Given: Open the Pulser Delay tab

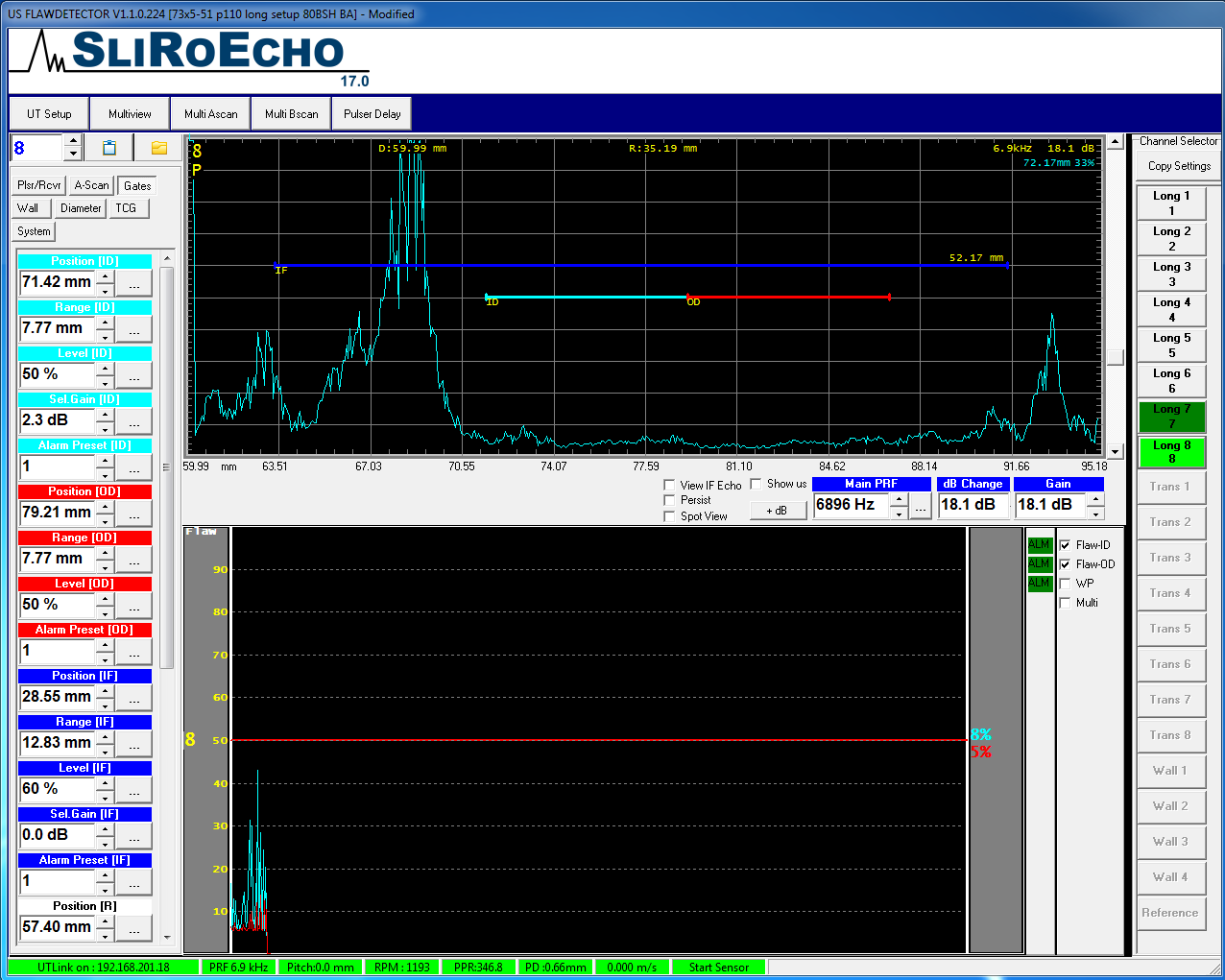Looking at the screenshot, I should click(372, 113).
